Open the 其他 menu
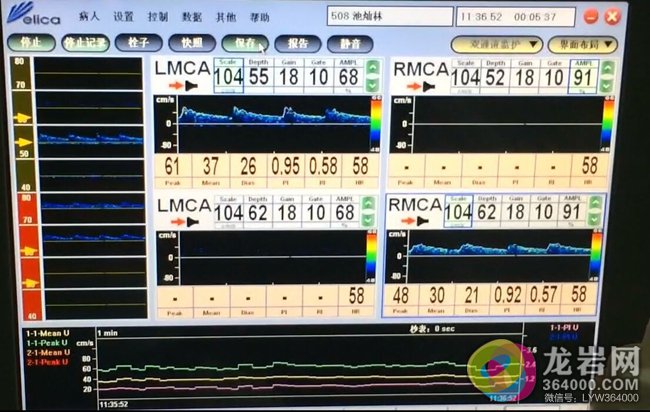The height and width of the screenshot is (412, 650). 226,17
